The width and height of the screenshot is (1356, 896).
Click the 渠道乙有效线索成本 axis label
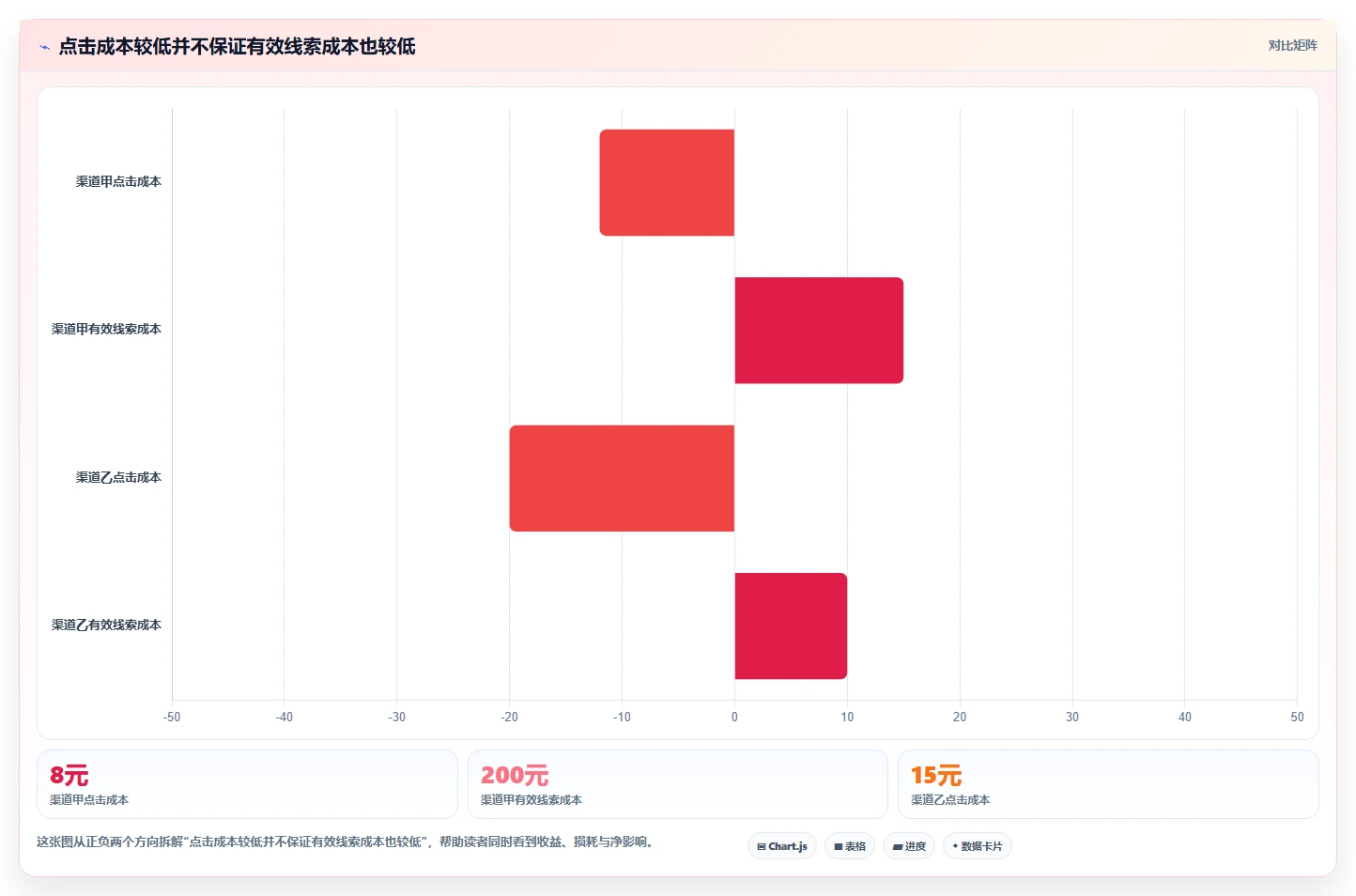tap(106, 625)
